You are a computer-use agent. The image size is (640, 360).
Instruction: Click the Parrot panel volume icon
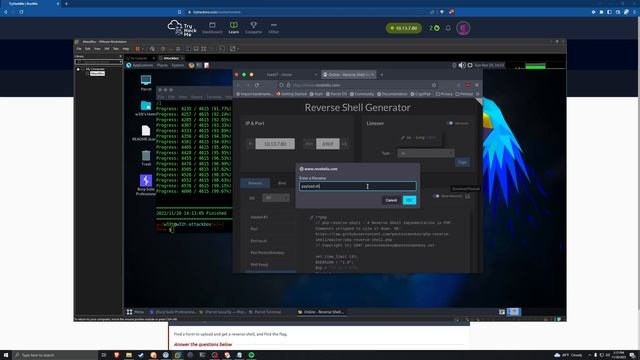click(x=462, y=65)
